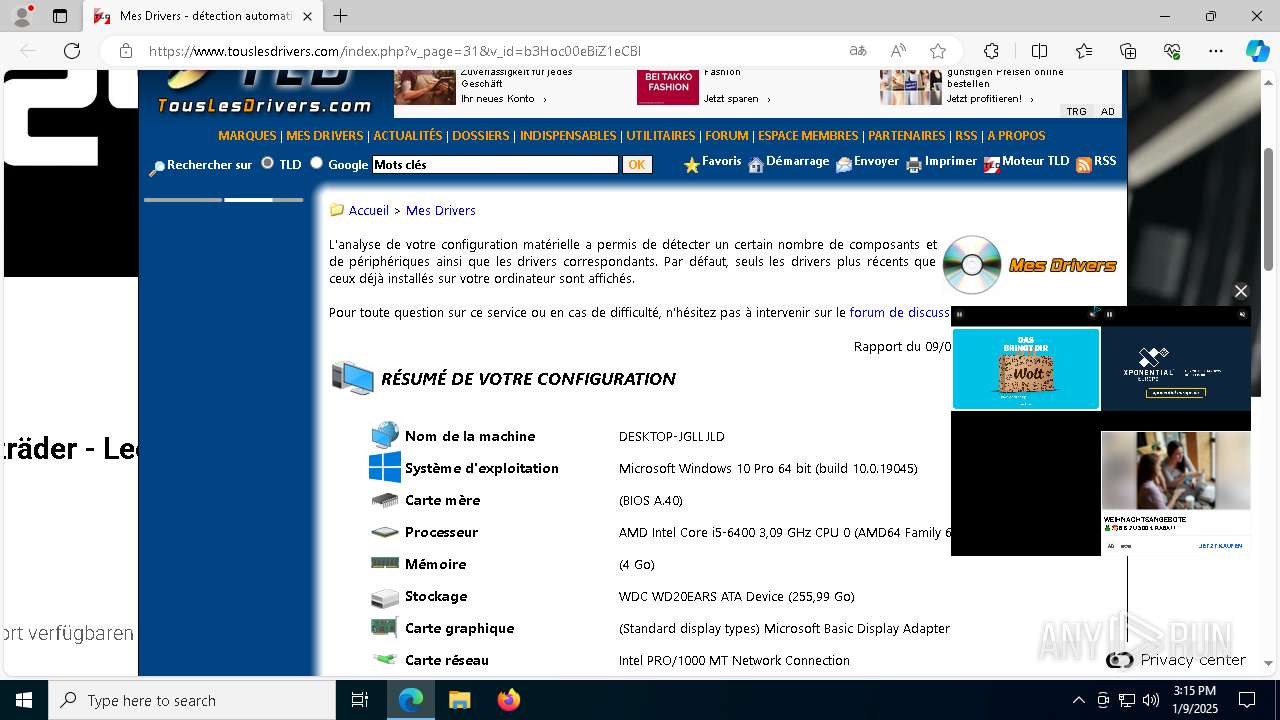The image size is (1280, 720).
Task: Open Edge translate page icon
Action: tap(858, 51)
